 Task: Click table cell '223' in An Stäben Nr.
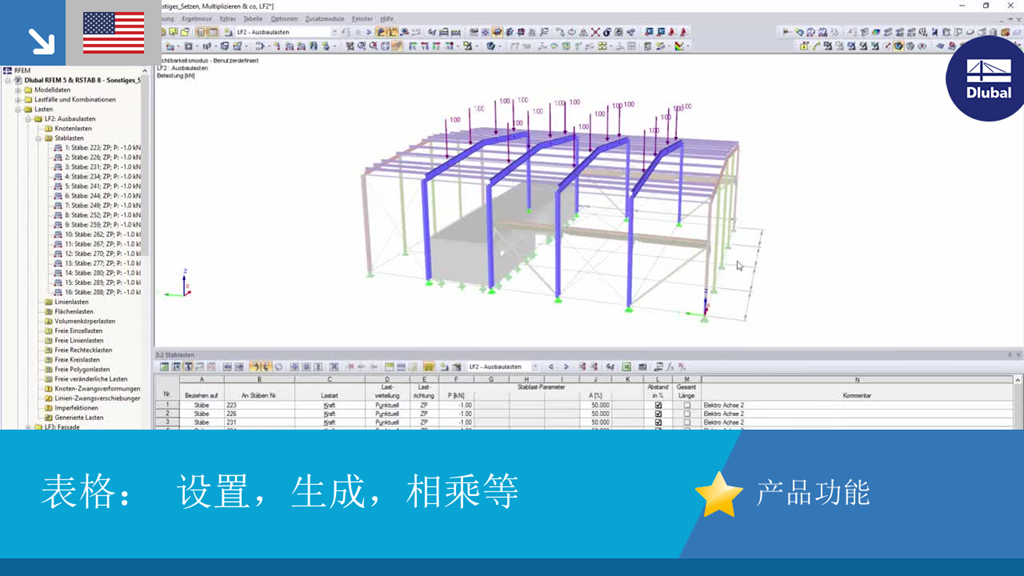click(x=259, y=406)
